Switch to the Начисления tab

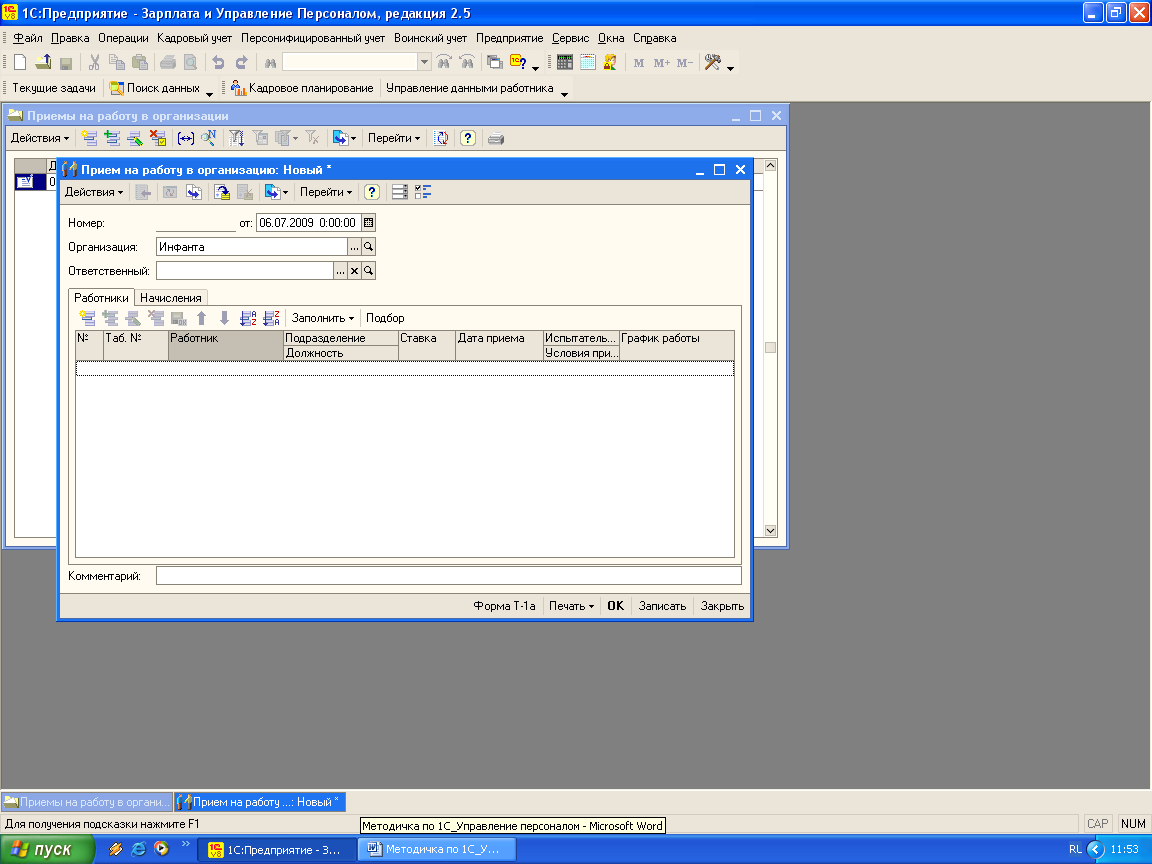coord(170,298)
